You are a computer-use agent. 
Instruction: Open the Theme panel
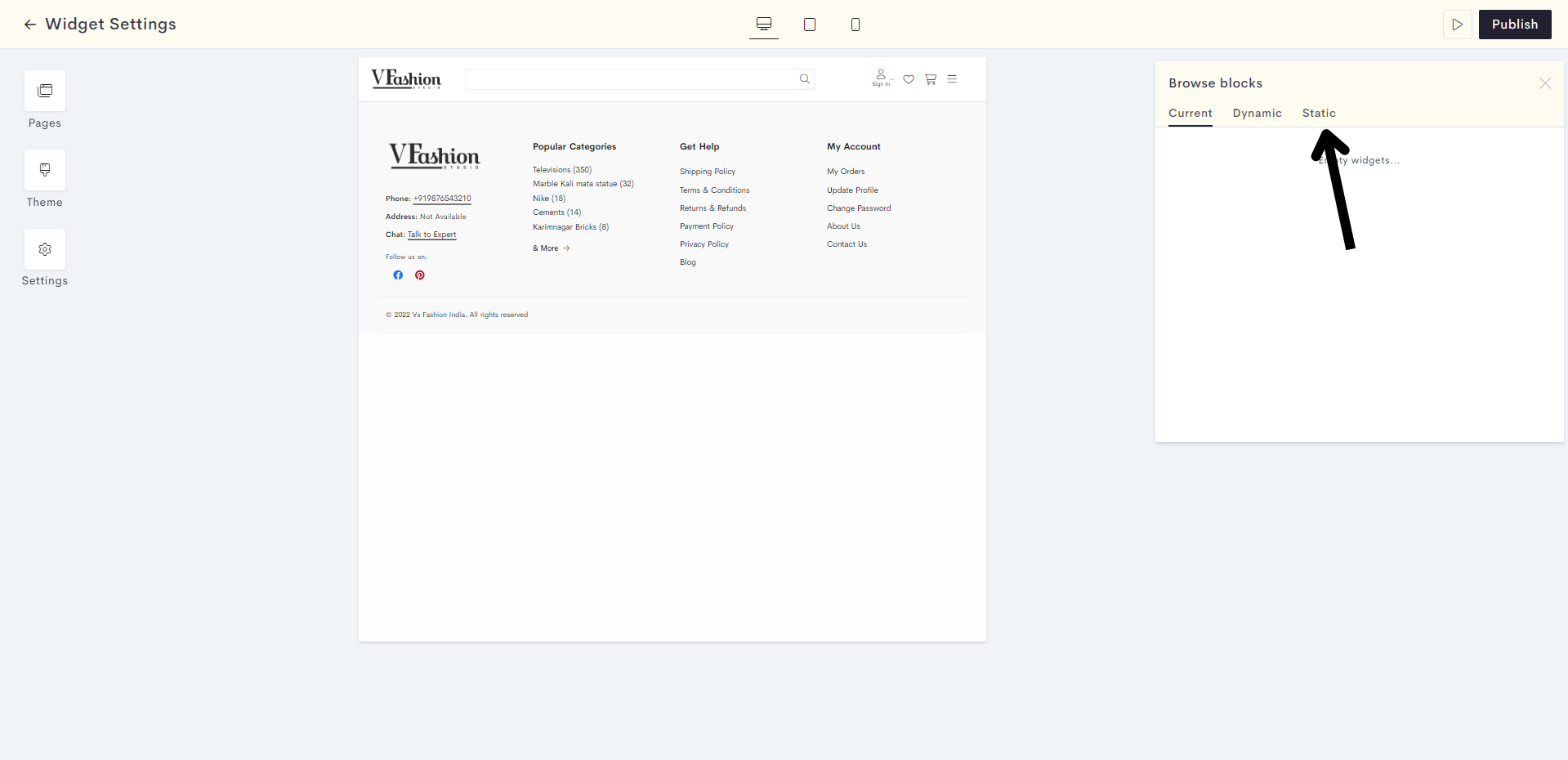pos(45,179)
